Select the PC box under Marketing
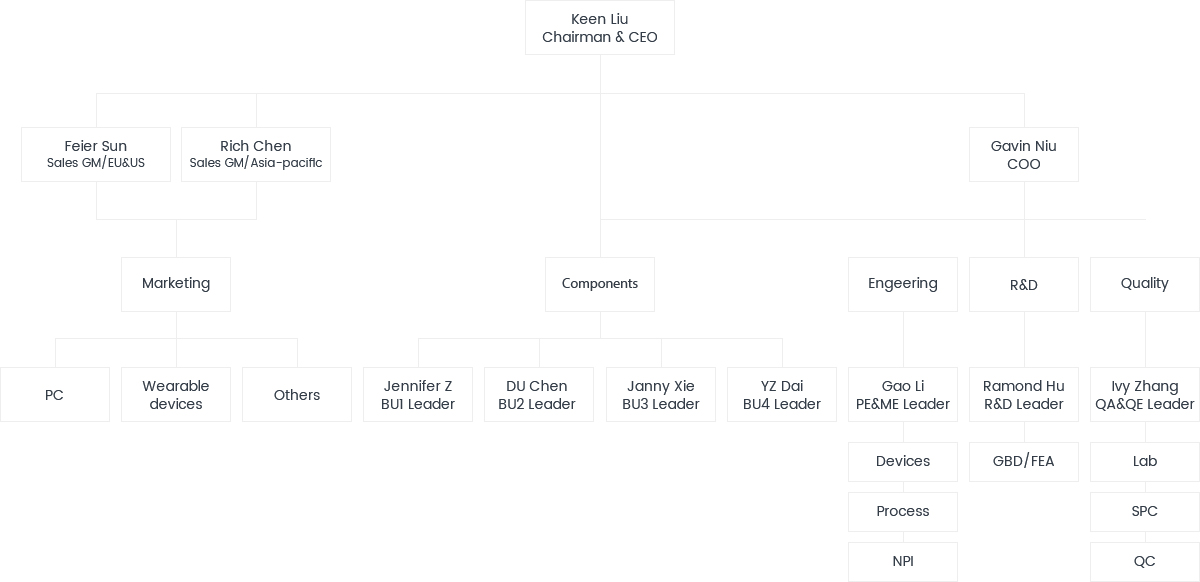This screenshot has width=1200, height=582. pyautogui.click(x=55, y=394)
